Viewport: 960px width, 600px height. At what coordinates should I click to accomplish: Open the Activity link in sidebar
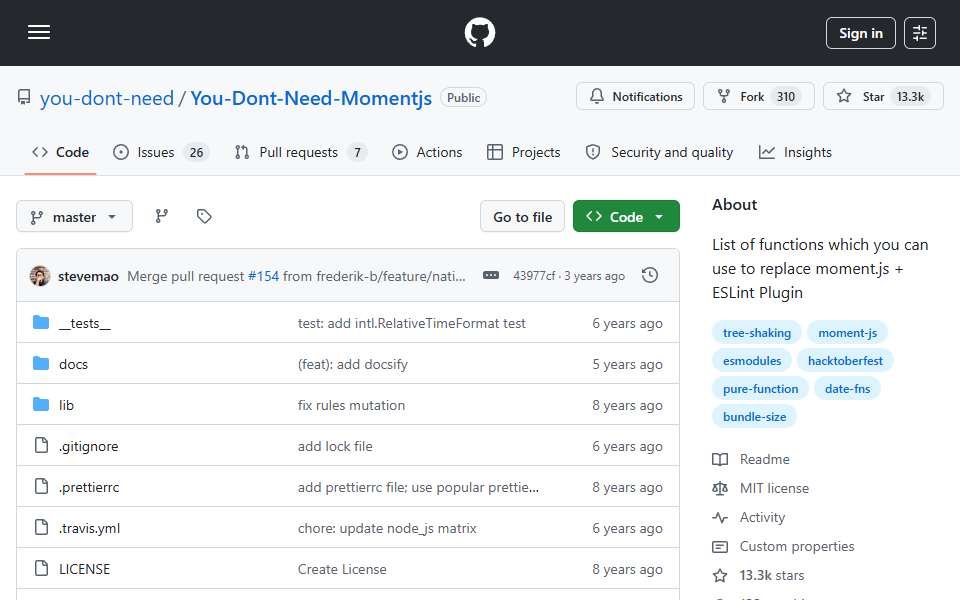click(749, 517)
